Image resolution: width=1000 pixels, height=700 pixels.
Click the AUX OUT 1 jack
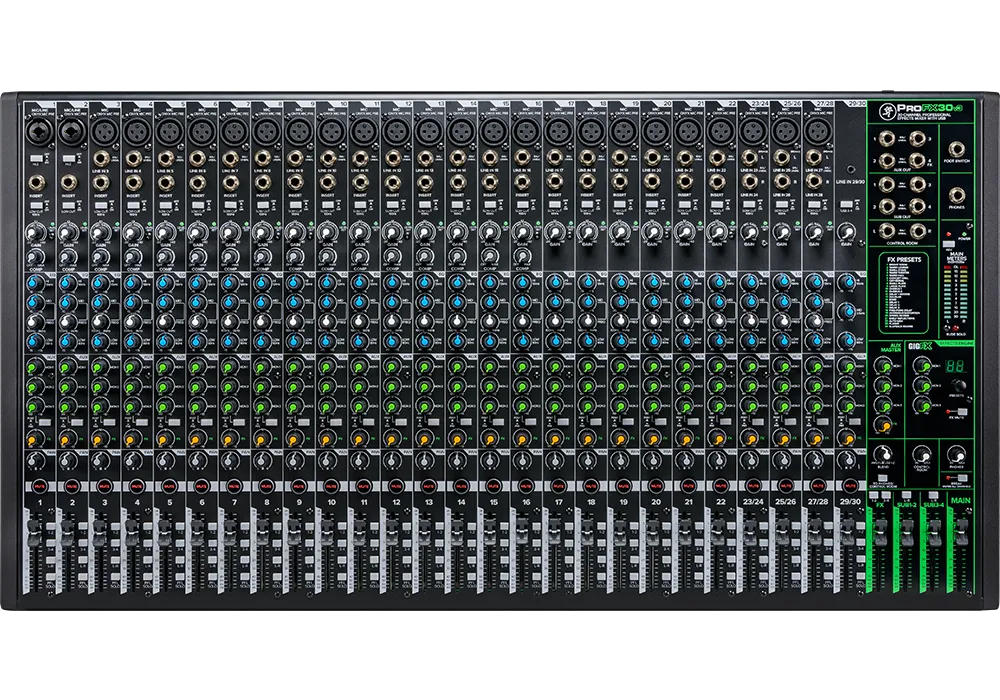tap(885, 138)
